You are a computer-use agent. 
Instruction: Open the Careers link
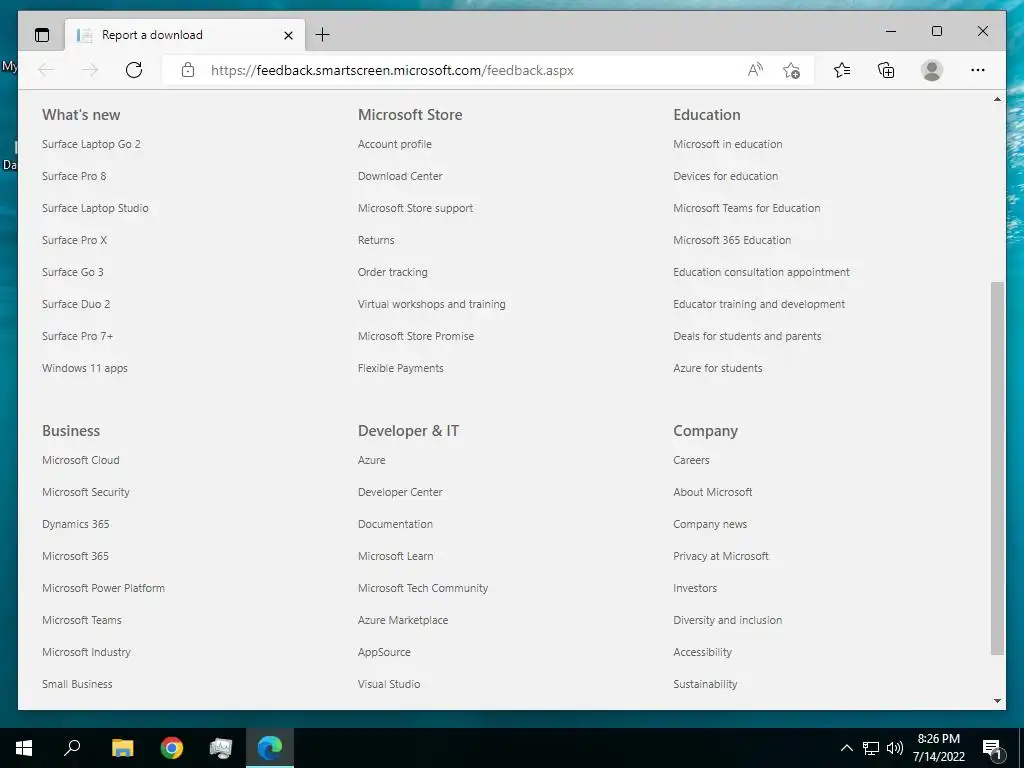tap(691, 460)
